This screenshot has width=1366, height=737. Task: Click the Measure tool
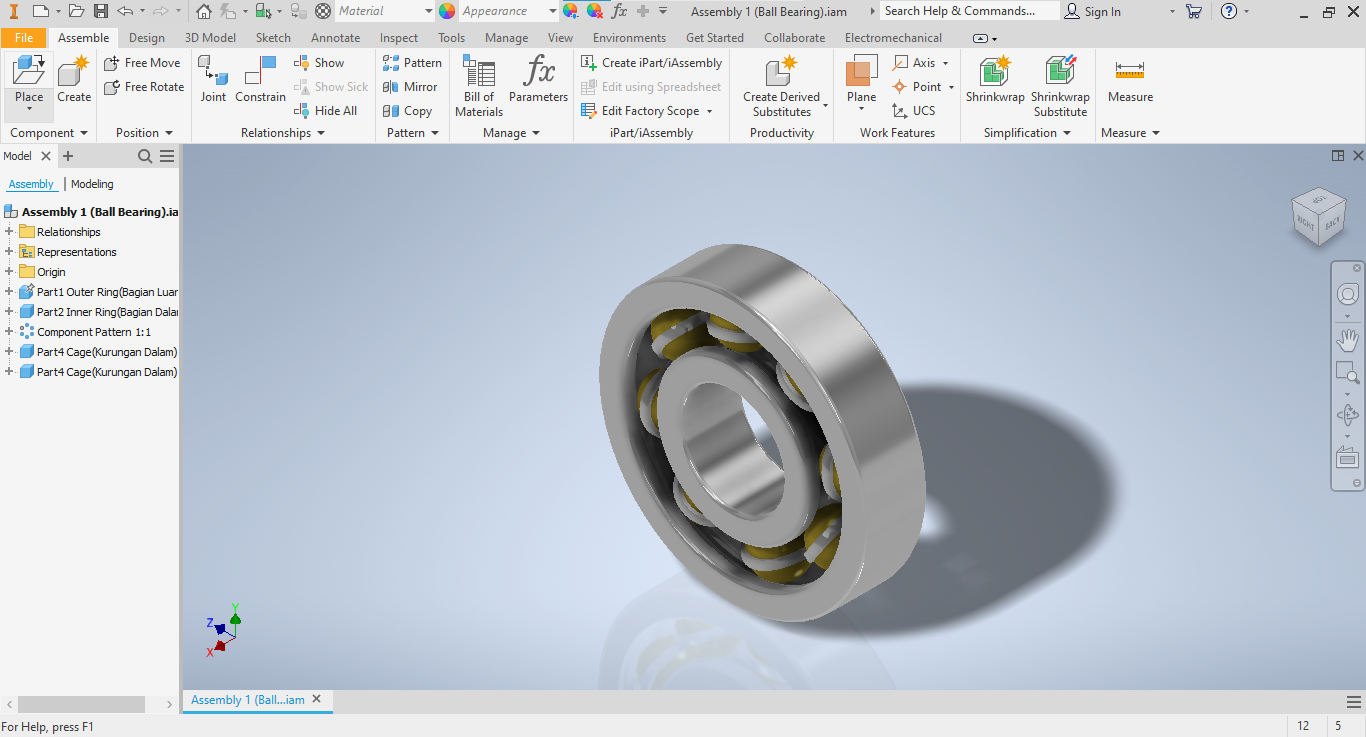point(1130,78)
